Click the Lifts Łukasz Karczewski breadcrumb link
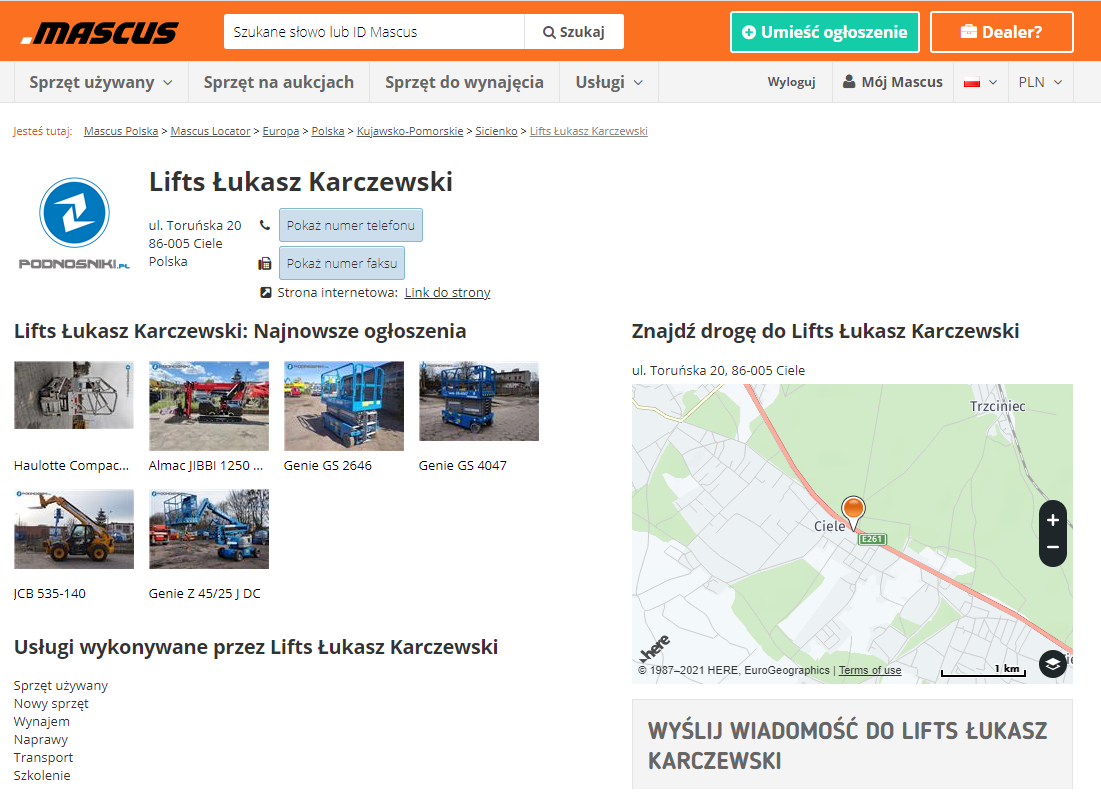This screenshot has height=793, width=1101. [x=588, y=131]
